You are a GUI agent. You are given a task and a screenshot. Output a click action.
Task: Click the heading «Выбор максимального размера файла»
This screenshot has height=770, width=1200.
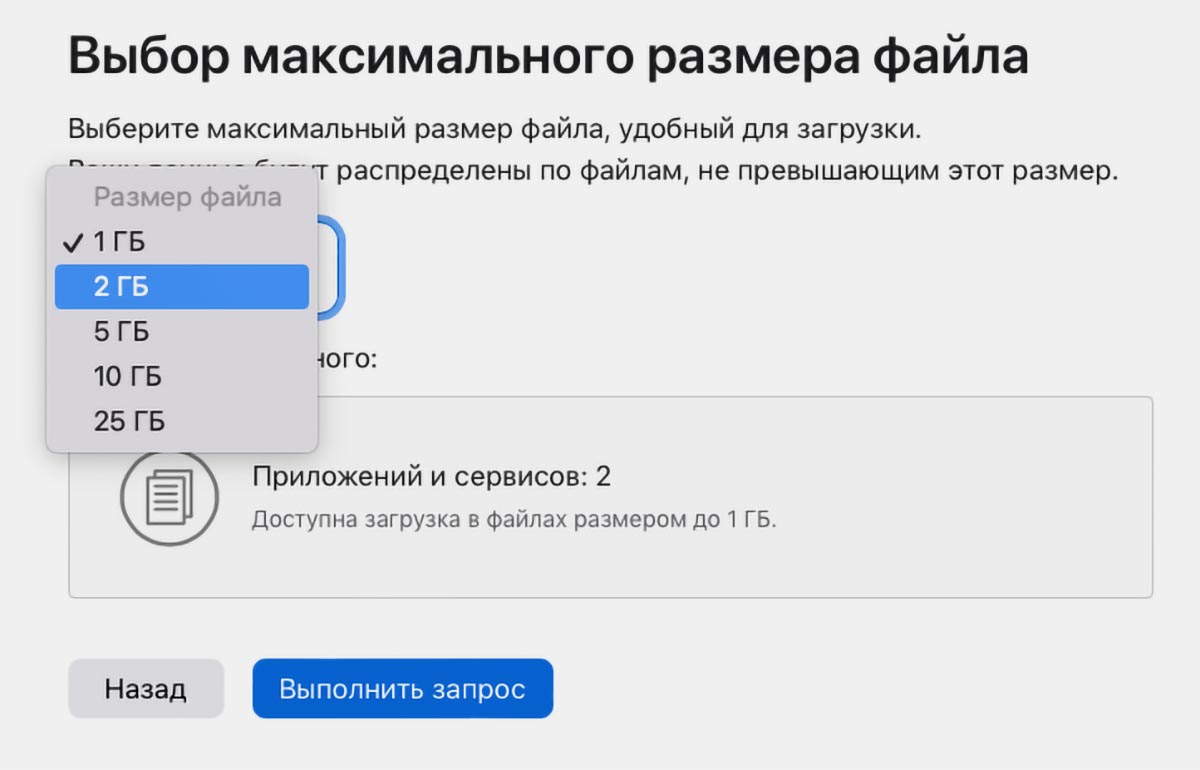[x=548, y=57]
